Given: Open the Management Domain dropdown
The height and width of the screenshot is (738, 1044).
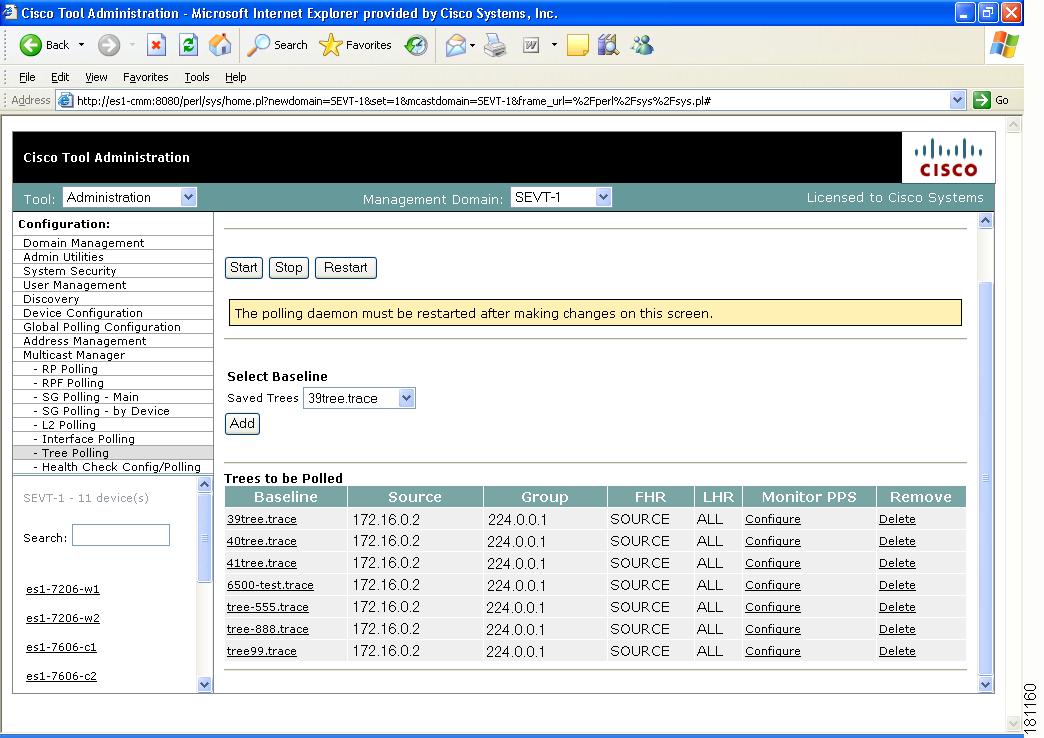Looking at the screenshot, I should click(x=603, y=197).
